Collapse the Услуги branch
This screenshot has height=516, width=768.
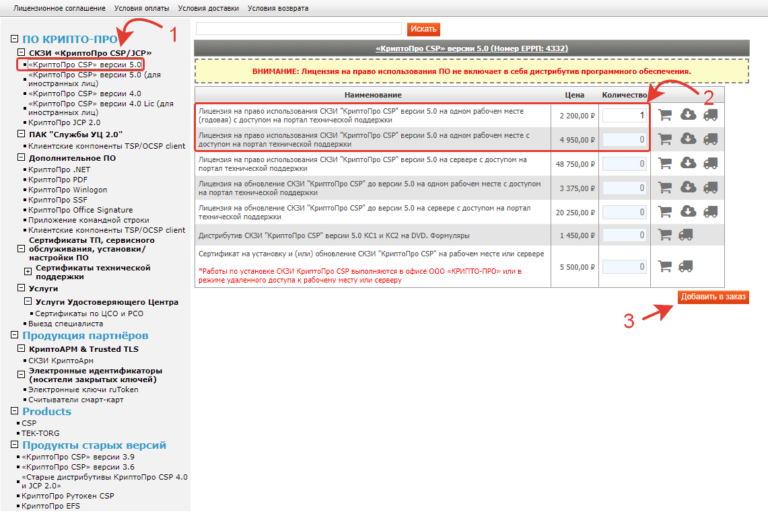click(x=21, y=288)
